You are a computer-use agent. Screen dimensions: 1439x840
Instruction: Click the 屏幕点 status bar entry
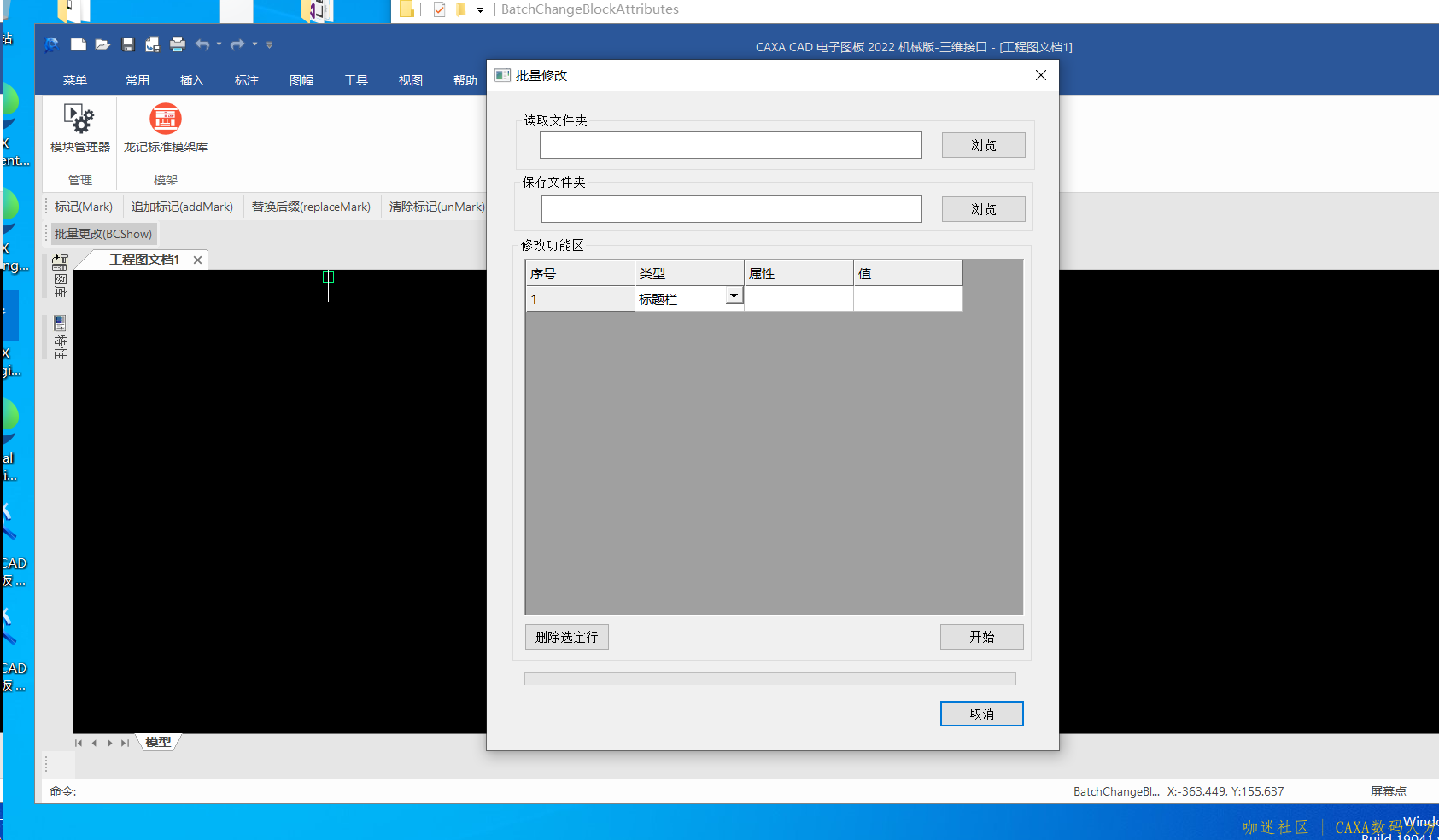click(1389, 791)
